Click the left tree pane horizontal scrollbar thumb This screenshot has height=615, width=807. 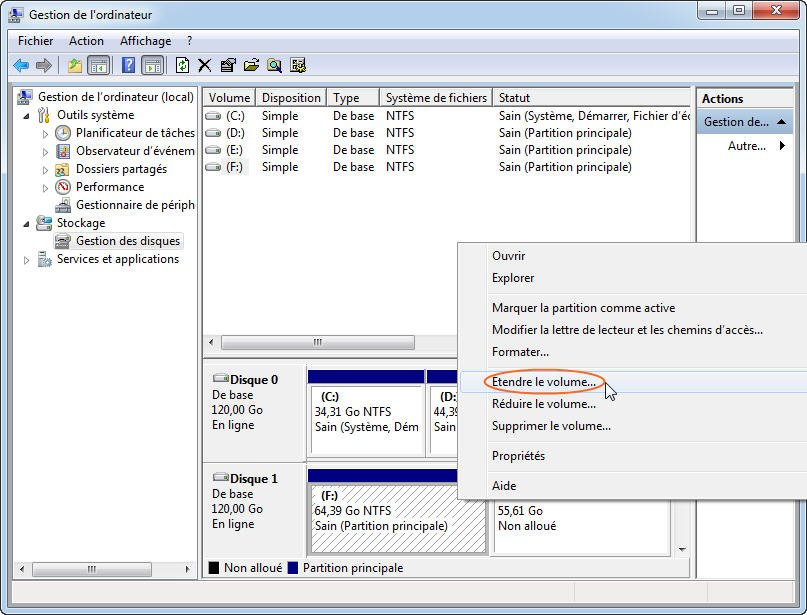click(x=92, y=569)
